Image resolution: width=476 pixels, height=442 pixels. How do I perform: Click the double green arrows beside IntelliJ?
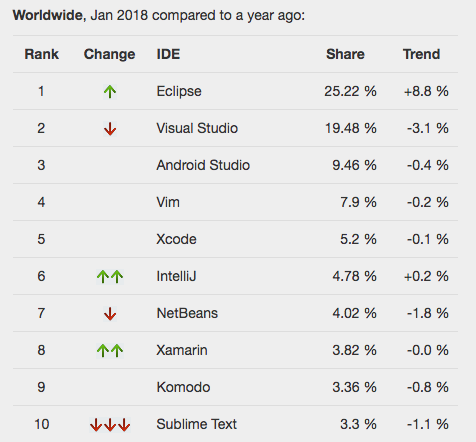click(110, 277)
